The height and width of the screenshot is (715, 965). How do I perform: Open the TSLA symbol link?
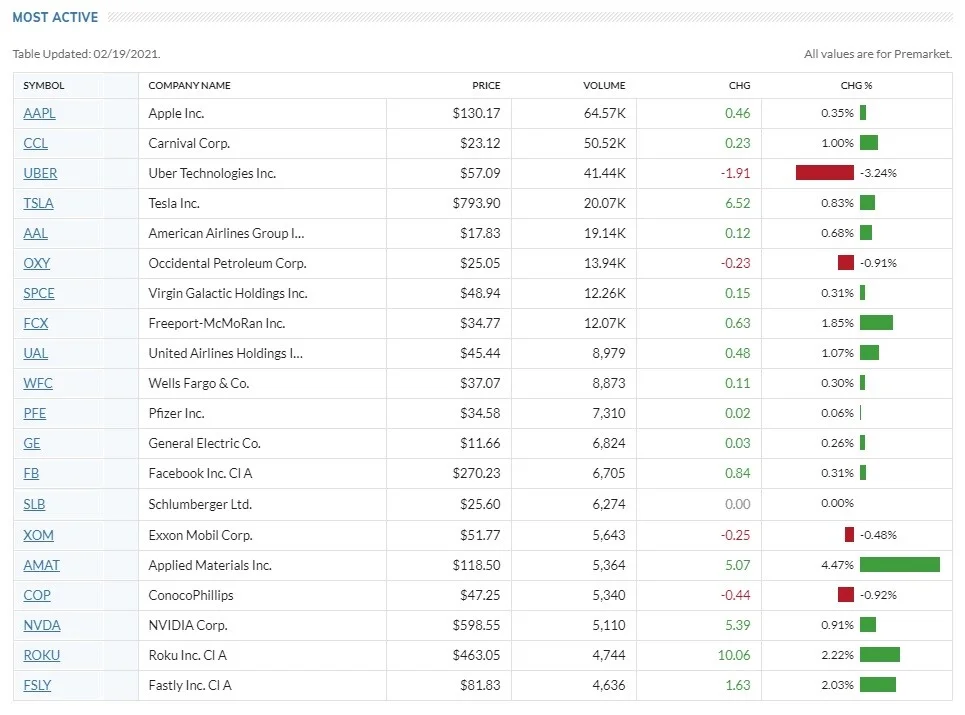pyautogui.click(x=38, y=203)
